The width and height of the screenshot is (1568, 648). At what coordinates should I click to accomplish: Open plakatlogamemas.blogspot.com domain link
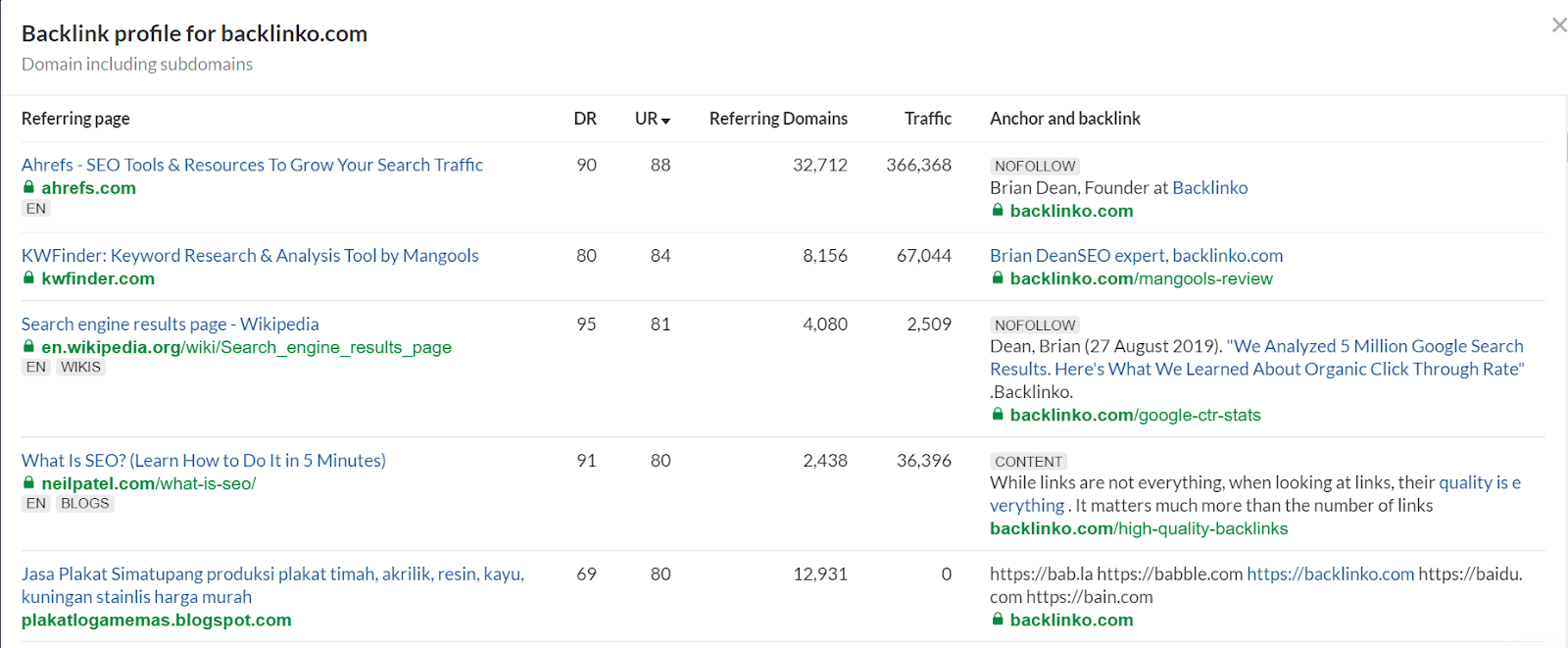coord(157,621)
